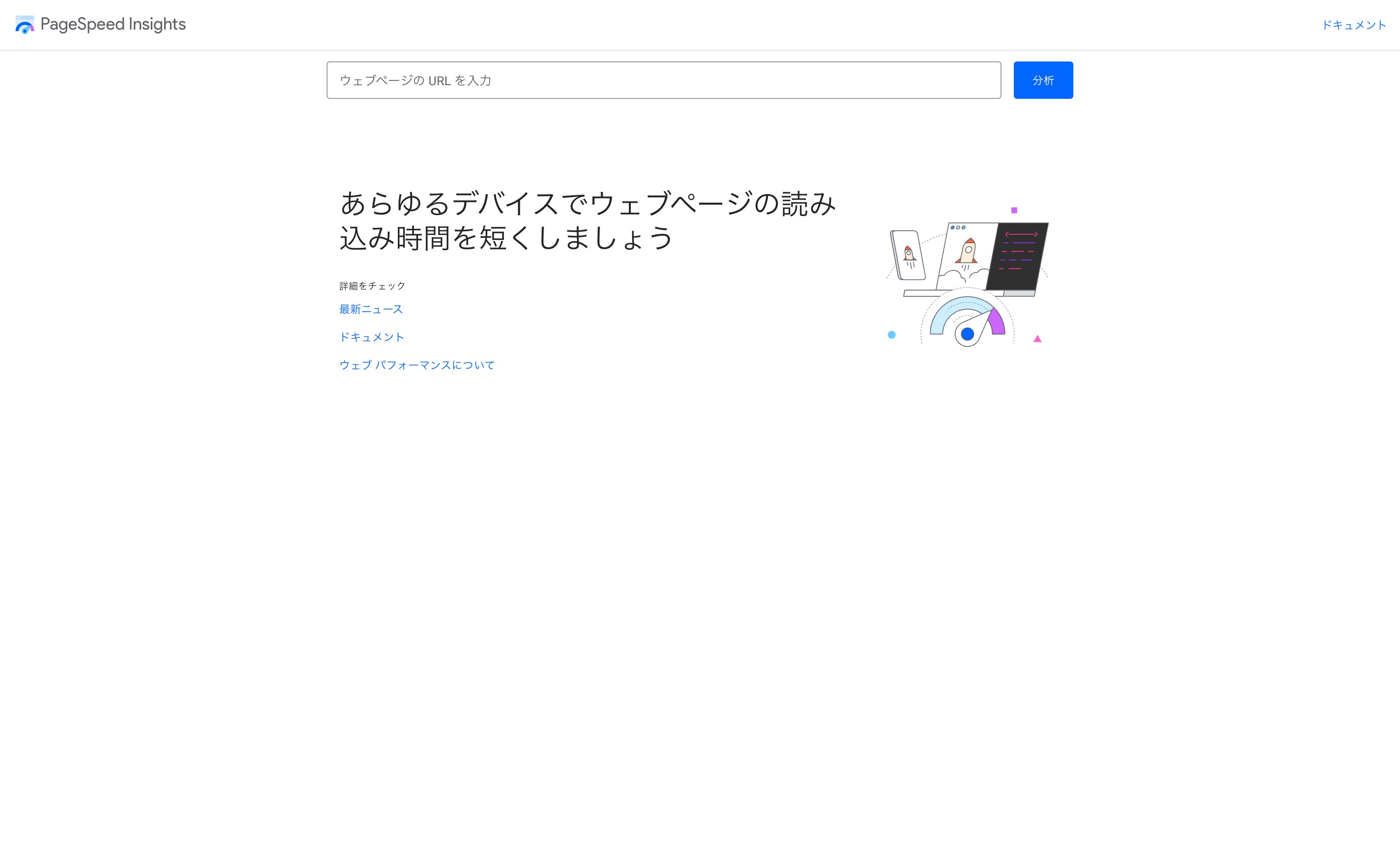Click the light blue circle decoration
1400x856 pixels.
tap(891, 335)
